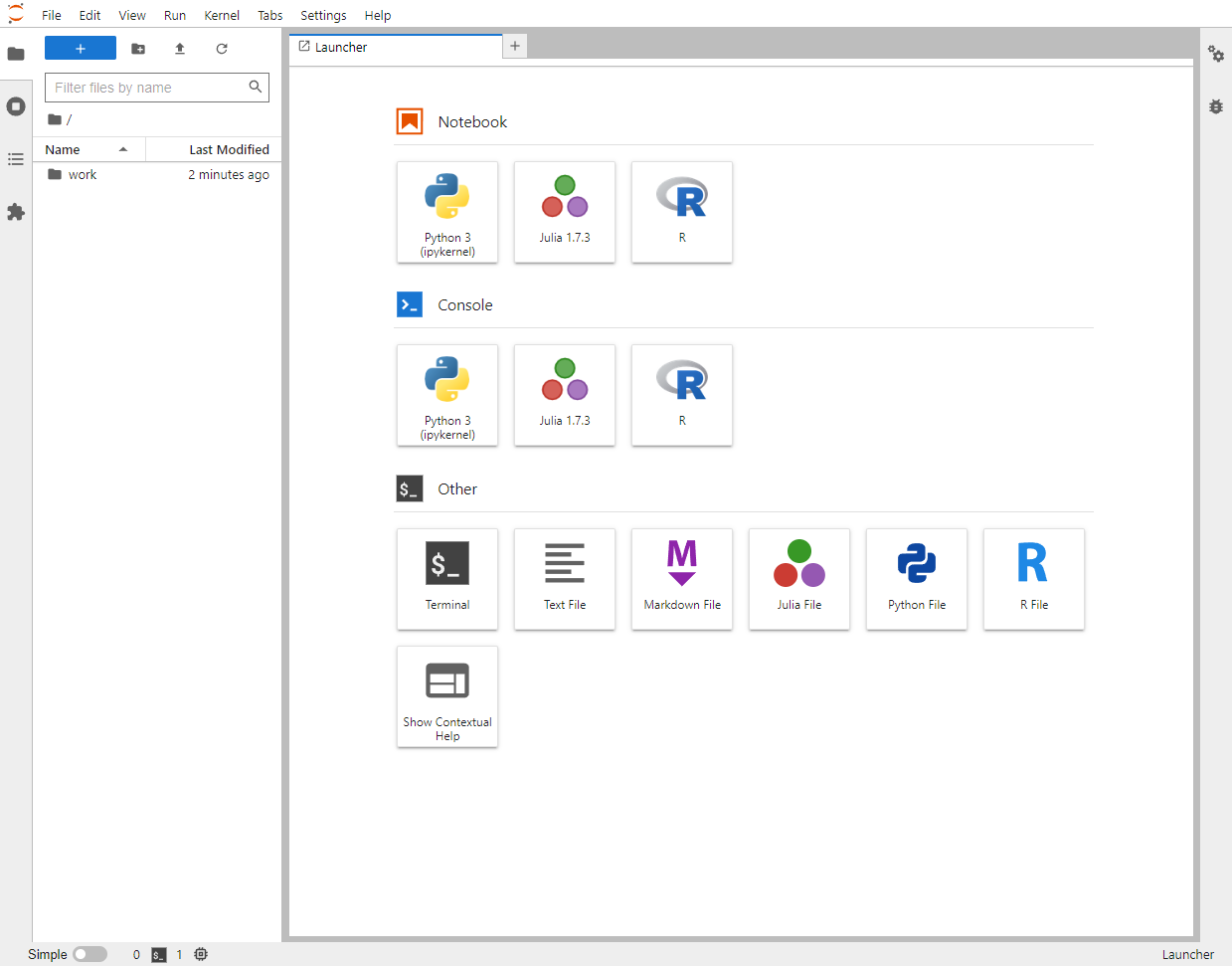Start a Julia 1.7.3 console
1232x966 pixels.
click(565, 395)
